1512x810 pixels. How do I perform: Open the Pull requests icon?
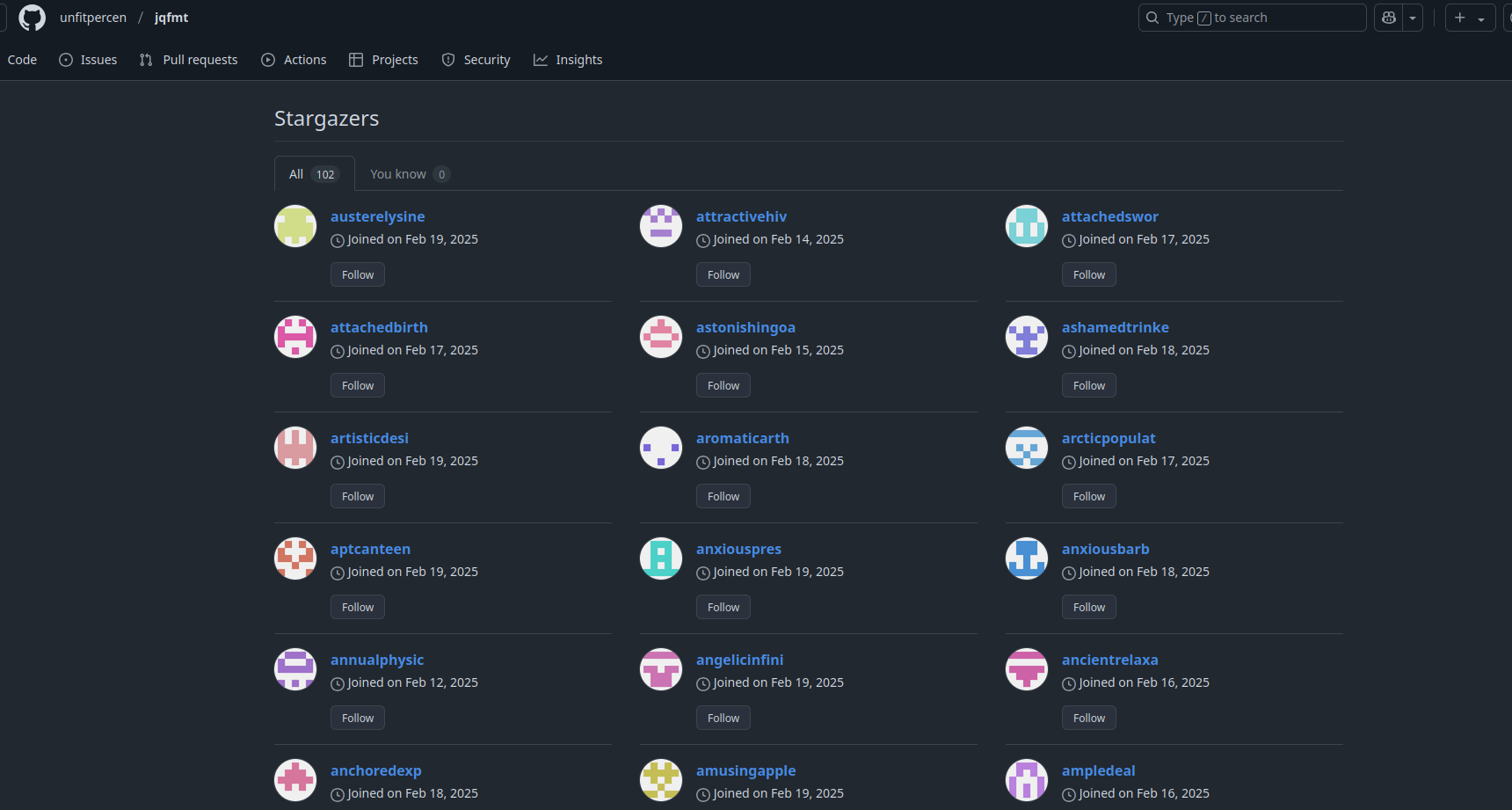(x=146, y=59)
